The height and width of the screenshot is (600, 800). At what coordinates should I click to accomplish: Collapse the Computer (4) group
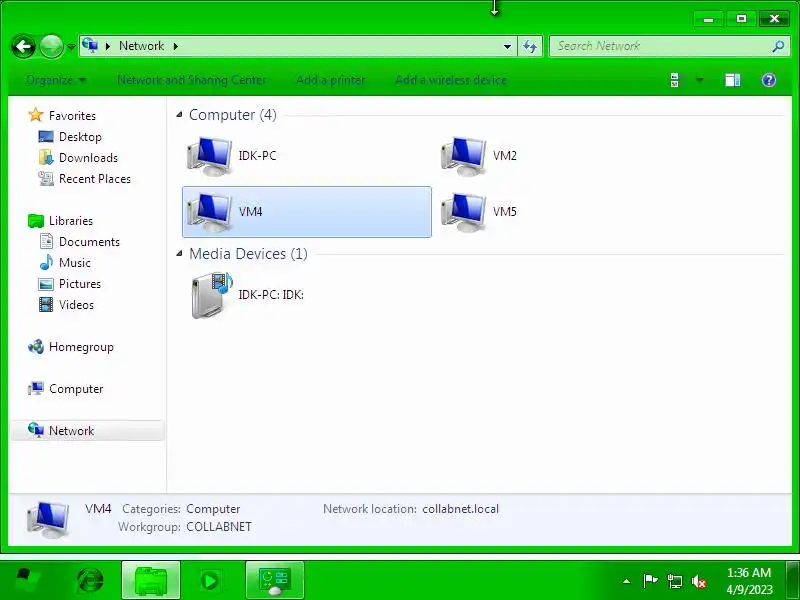click(x=179, y=115)
